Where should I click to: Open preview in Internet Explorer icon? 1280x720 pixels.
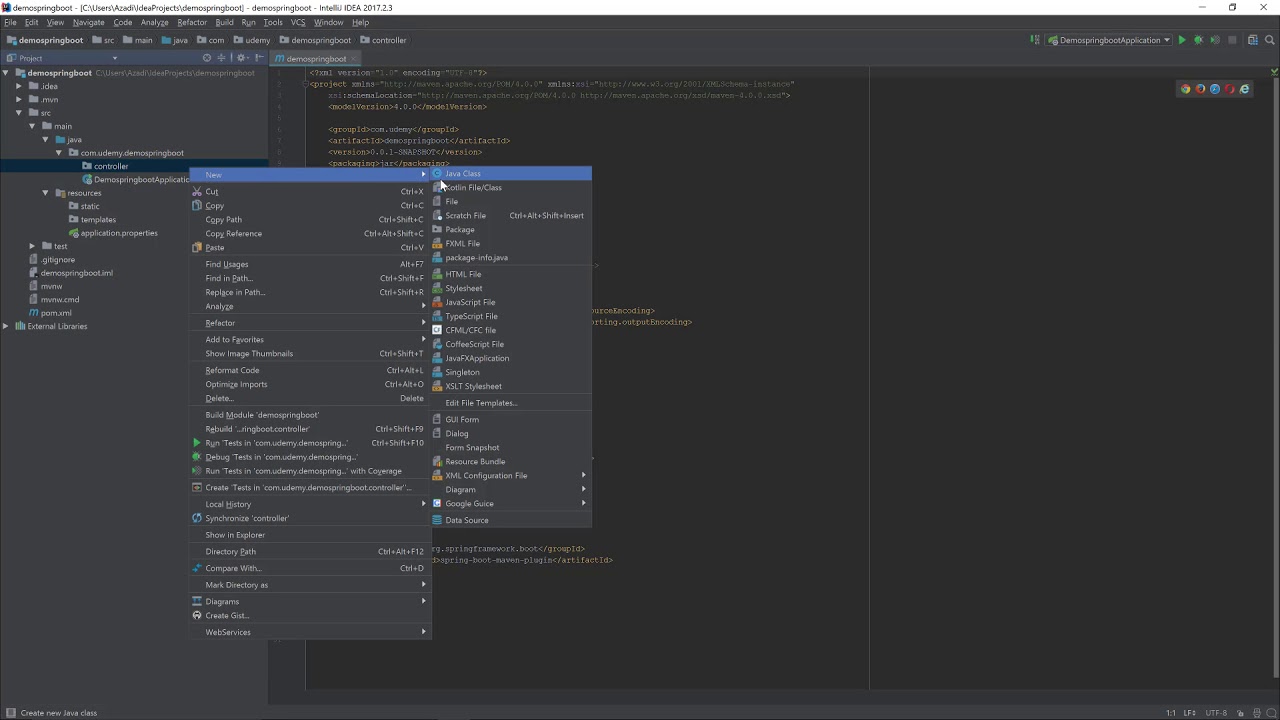click(x=1245, y=89)
